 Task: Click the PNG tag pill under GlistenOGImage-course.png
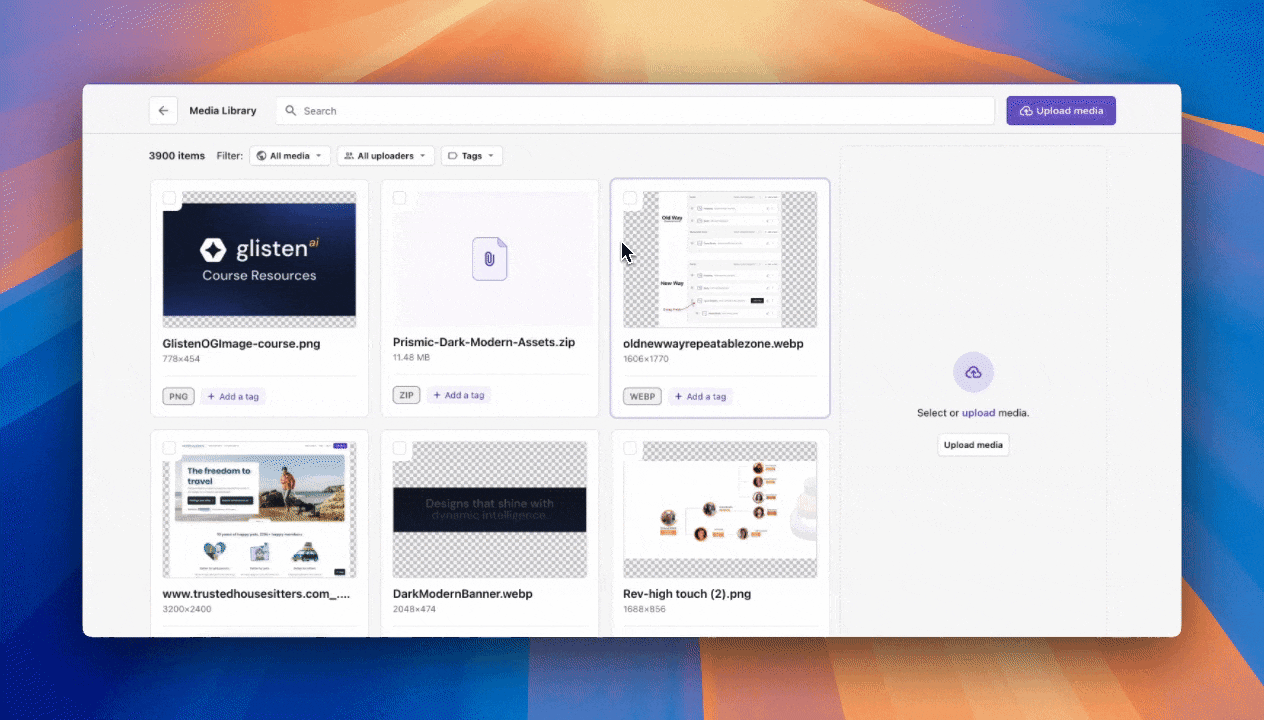178,396
